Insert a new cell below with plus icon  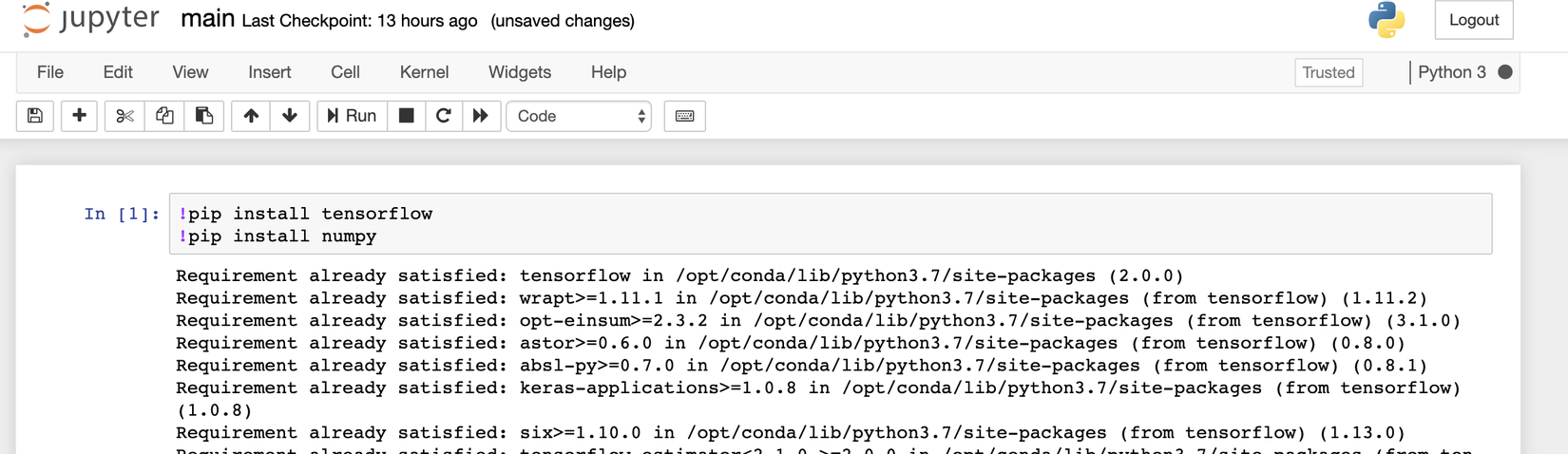coord(80,116)
